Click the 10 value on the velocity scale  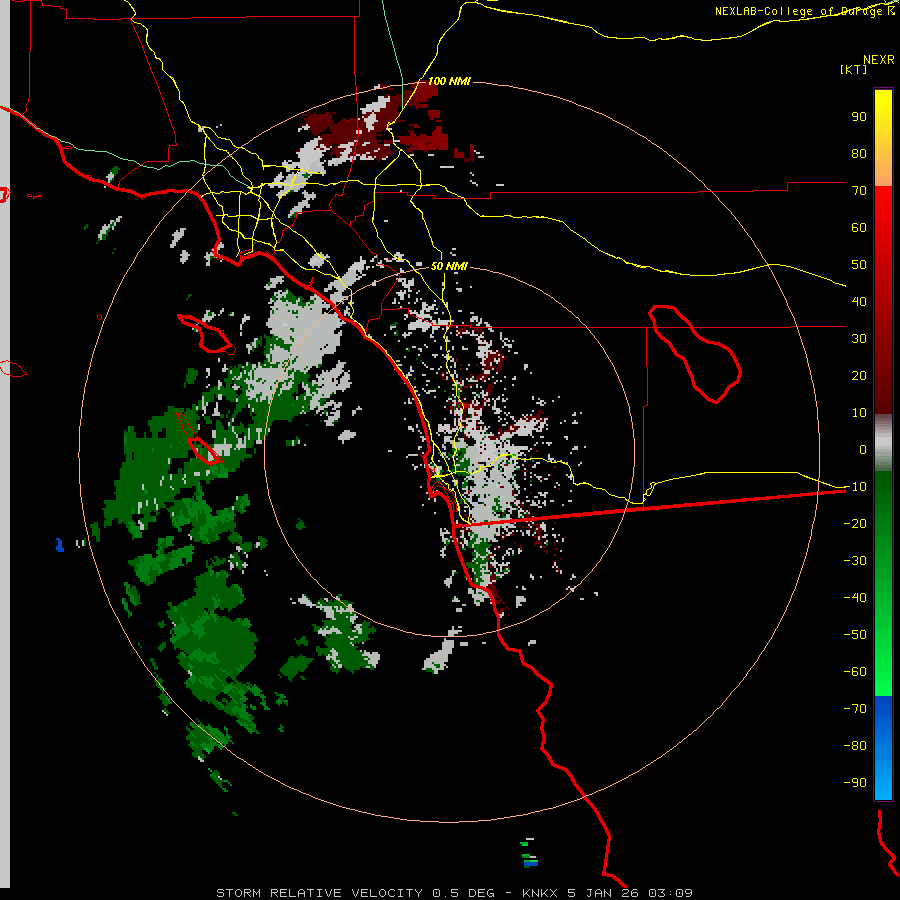point(859,413)
